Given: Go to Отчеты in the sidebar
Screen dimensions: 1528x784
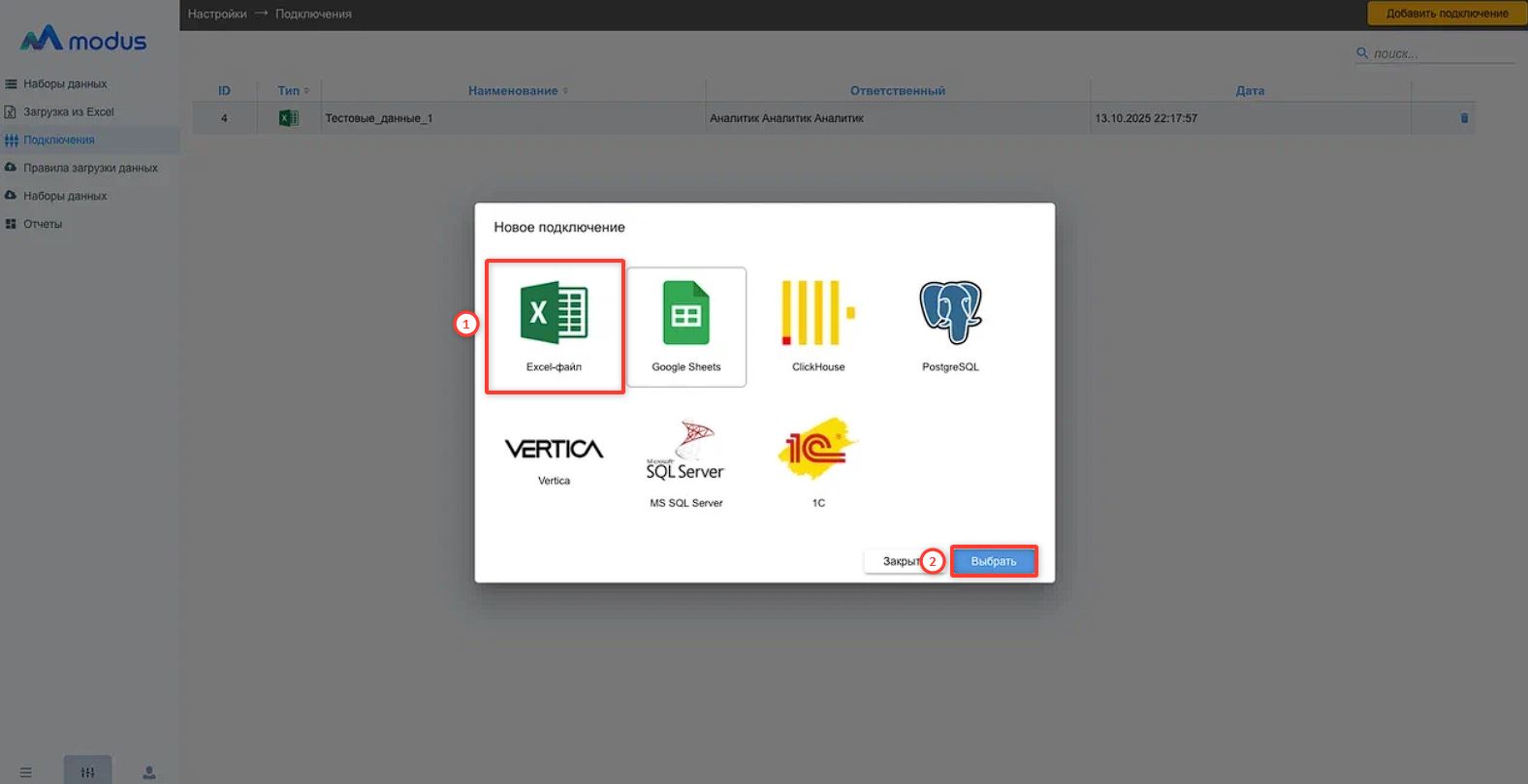Looking at the screenshot, I should click(43, 225).
